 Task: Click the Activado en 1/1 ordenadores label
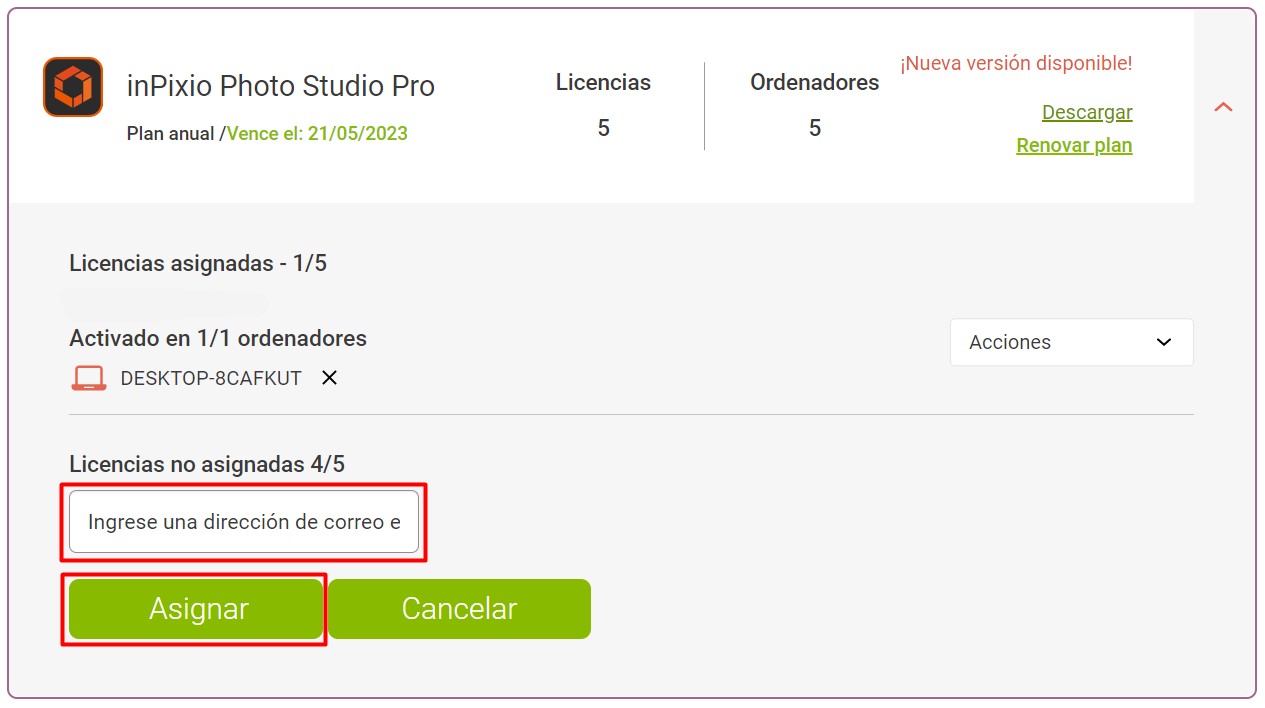218,338
